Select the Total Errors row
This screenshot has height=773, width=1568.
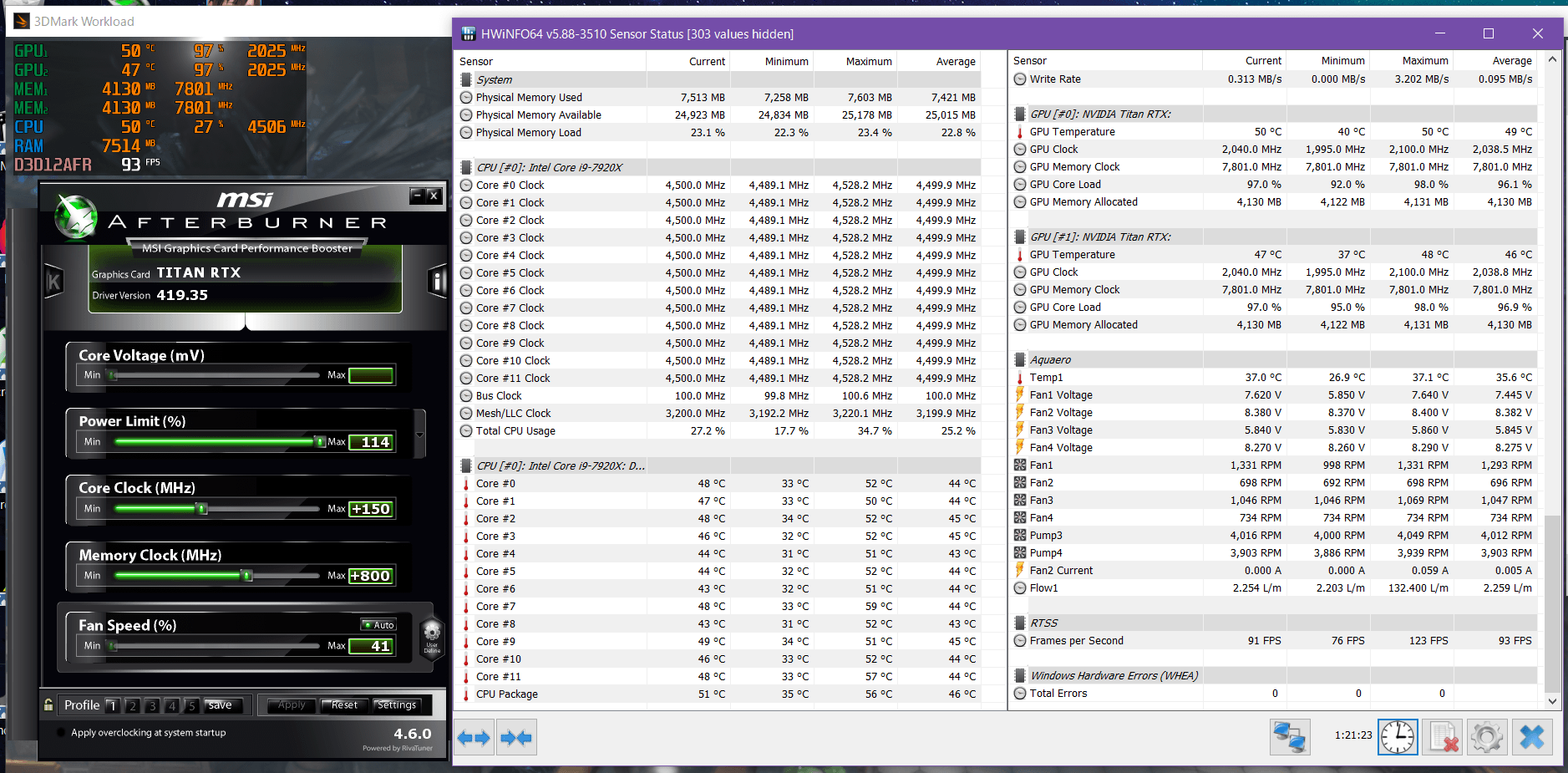click(1274, 694)
